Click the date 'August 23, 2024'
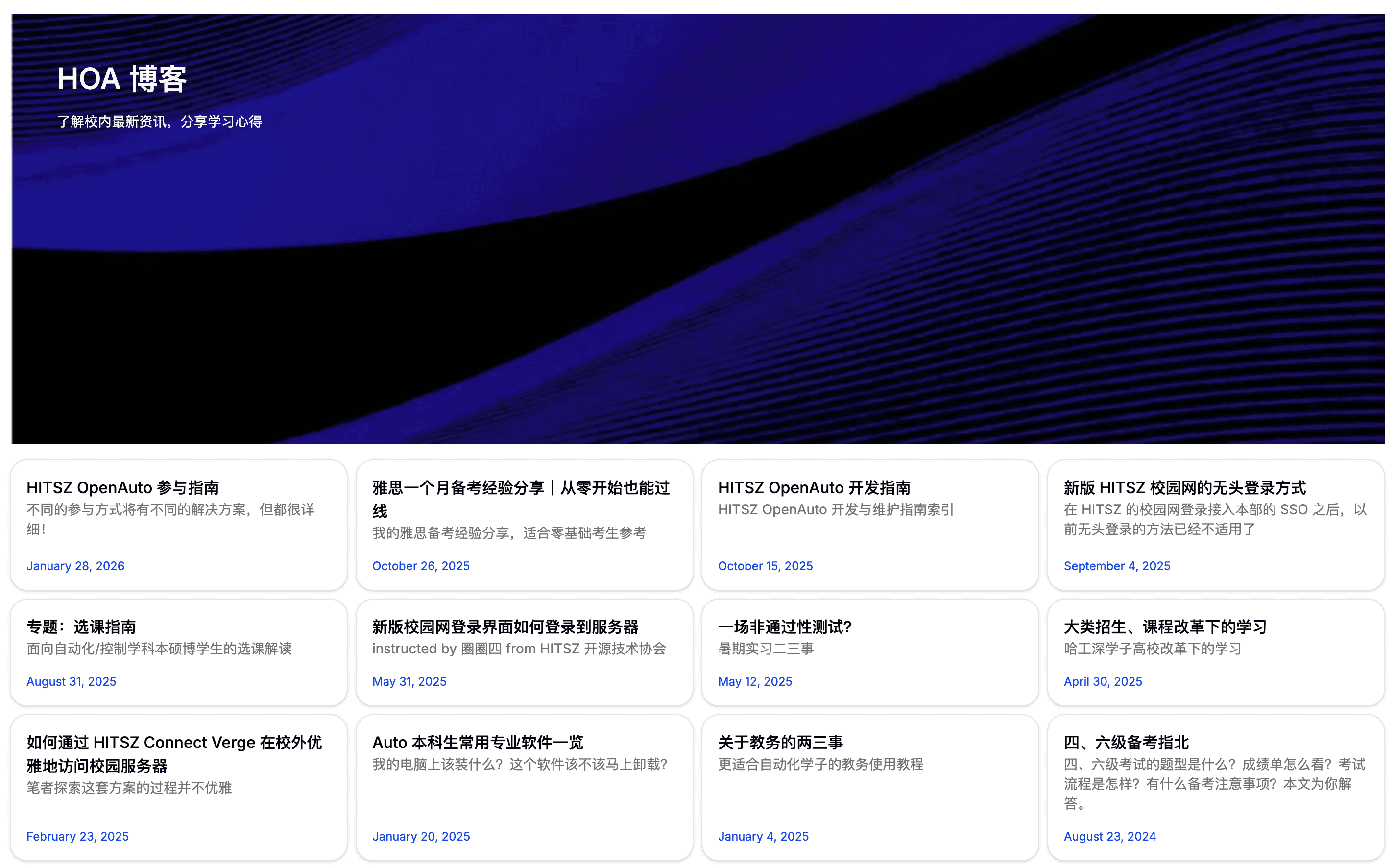The image size is (1395, 868). [1110, 836]
